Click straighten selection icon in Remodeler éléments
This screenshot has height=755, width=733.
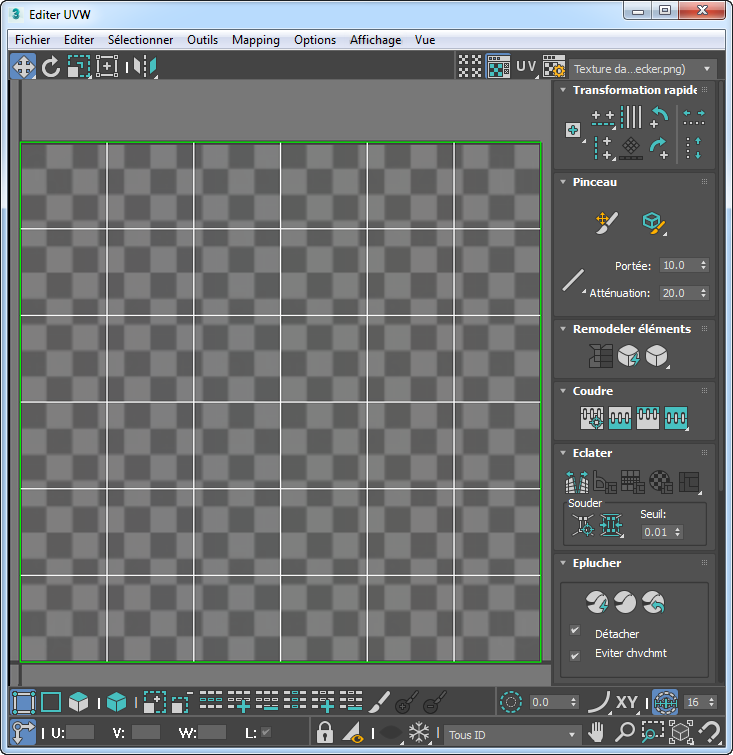click(601, 356)
